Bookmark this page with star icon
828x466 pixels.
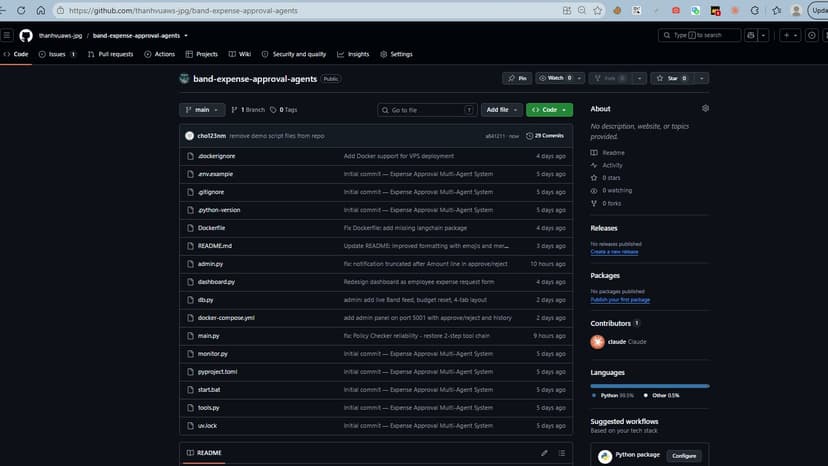click(x=597, y=11)
